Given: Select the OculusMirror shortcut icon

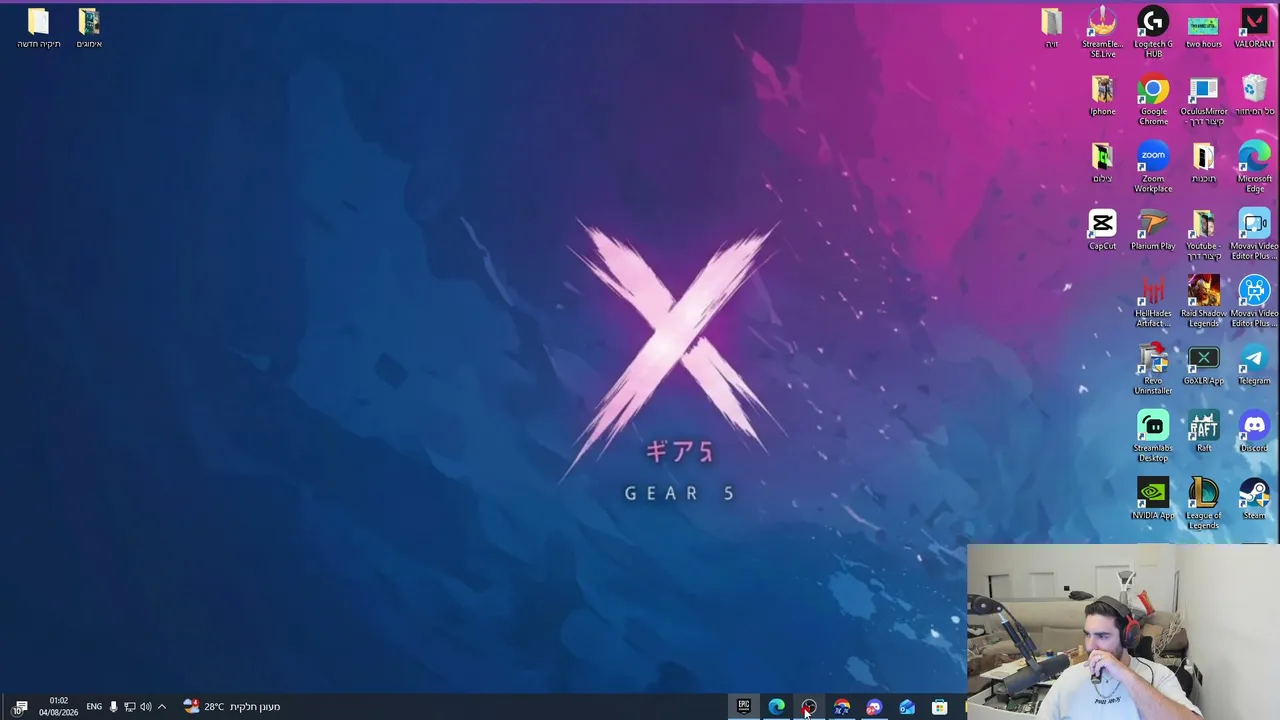Looking at the screenshot, I should click(1203, 100).
